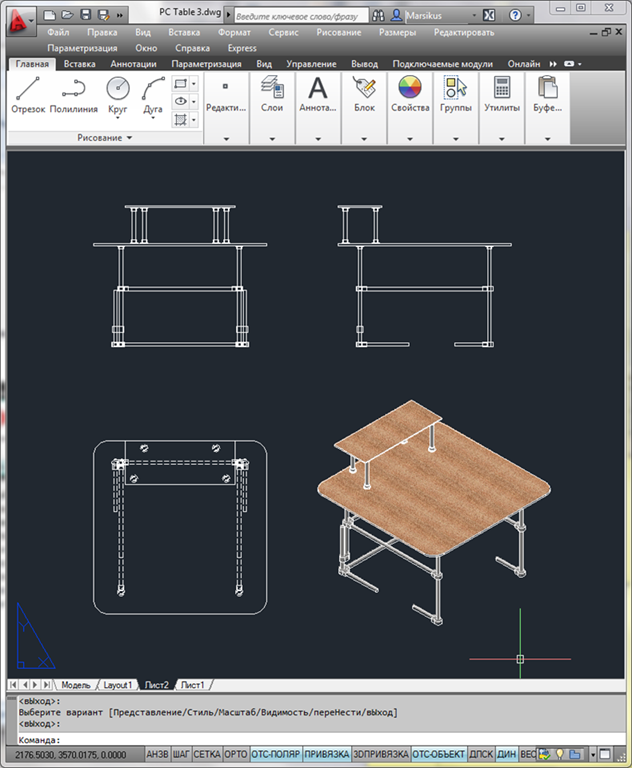The height and width of the screenshot is (768, 632).
Task: Toggle ОТС-ОБЪЕКТ object snap tracking
Action: tap(438, 754)
